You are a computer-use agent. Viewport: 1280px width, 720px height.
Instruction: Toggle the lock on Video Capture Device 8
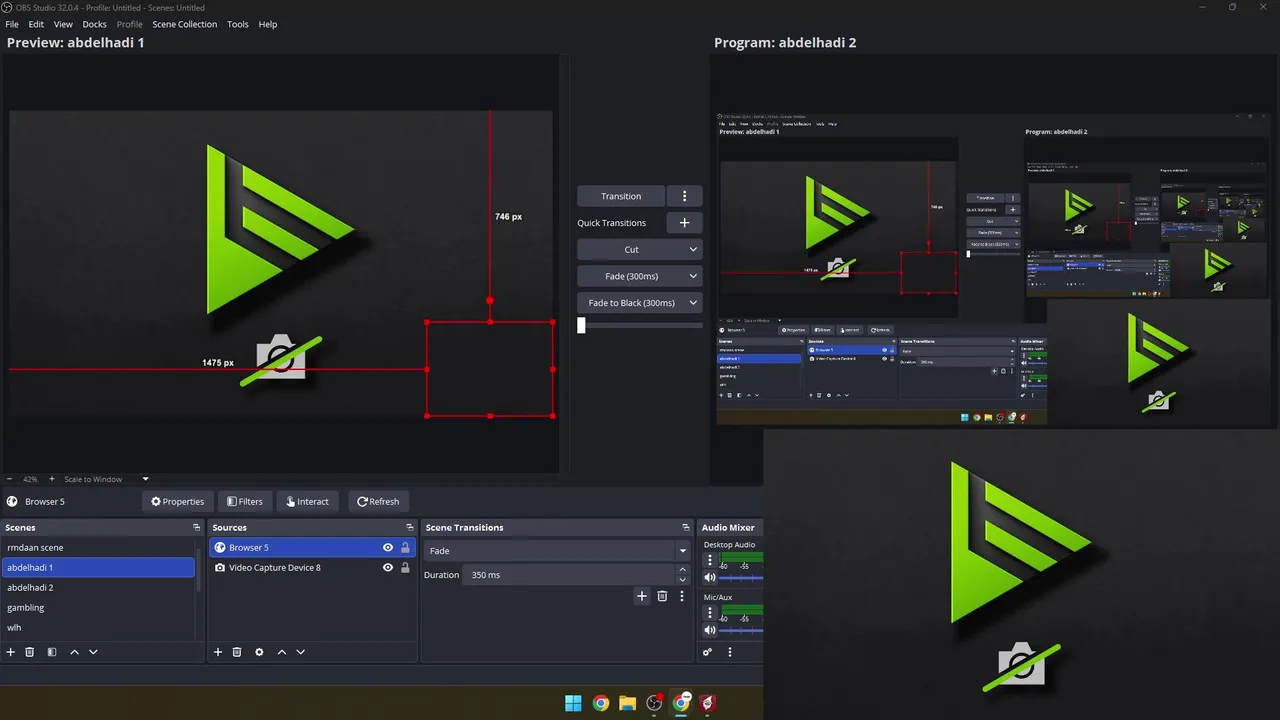pos(405,568)
